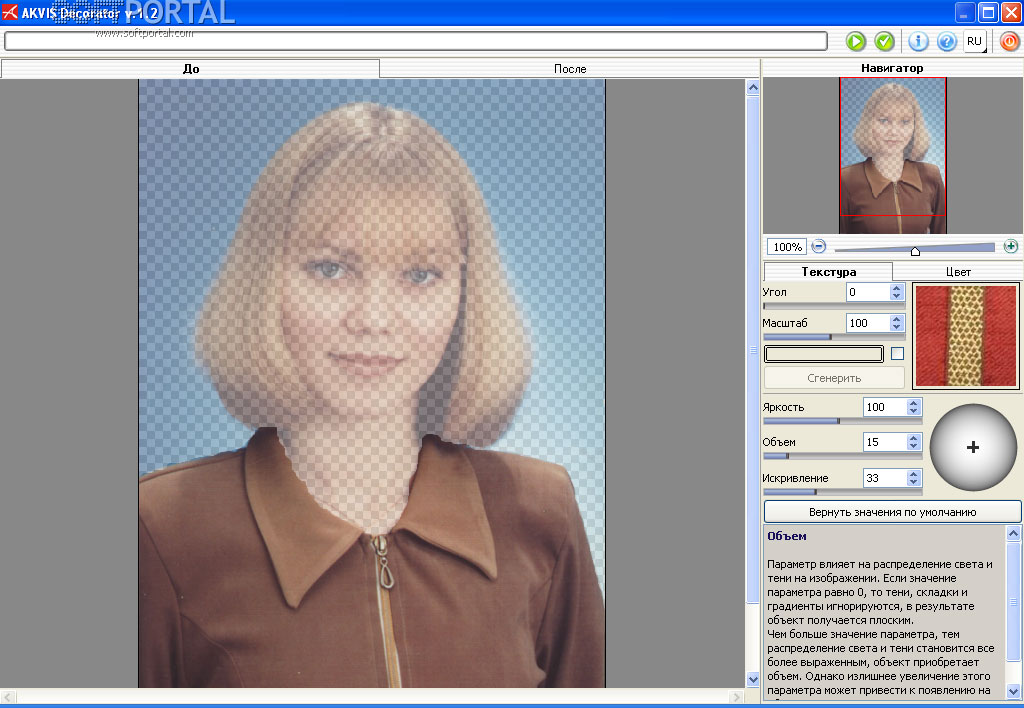The image size is (1024, 708).
Task: Zoom out with the minus icon
Action: [818, 246]
